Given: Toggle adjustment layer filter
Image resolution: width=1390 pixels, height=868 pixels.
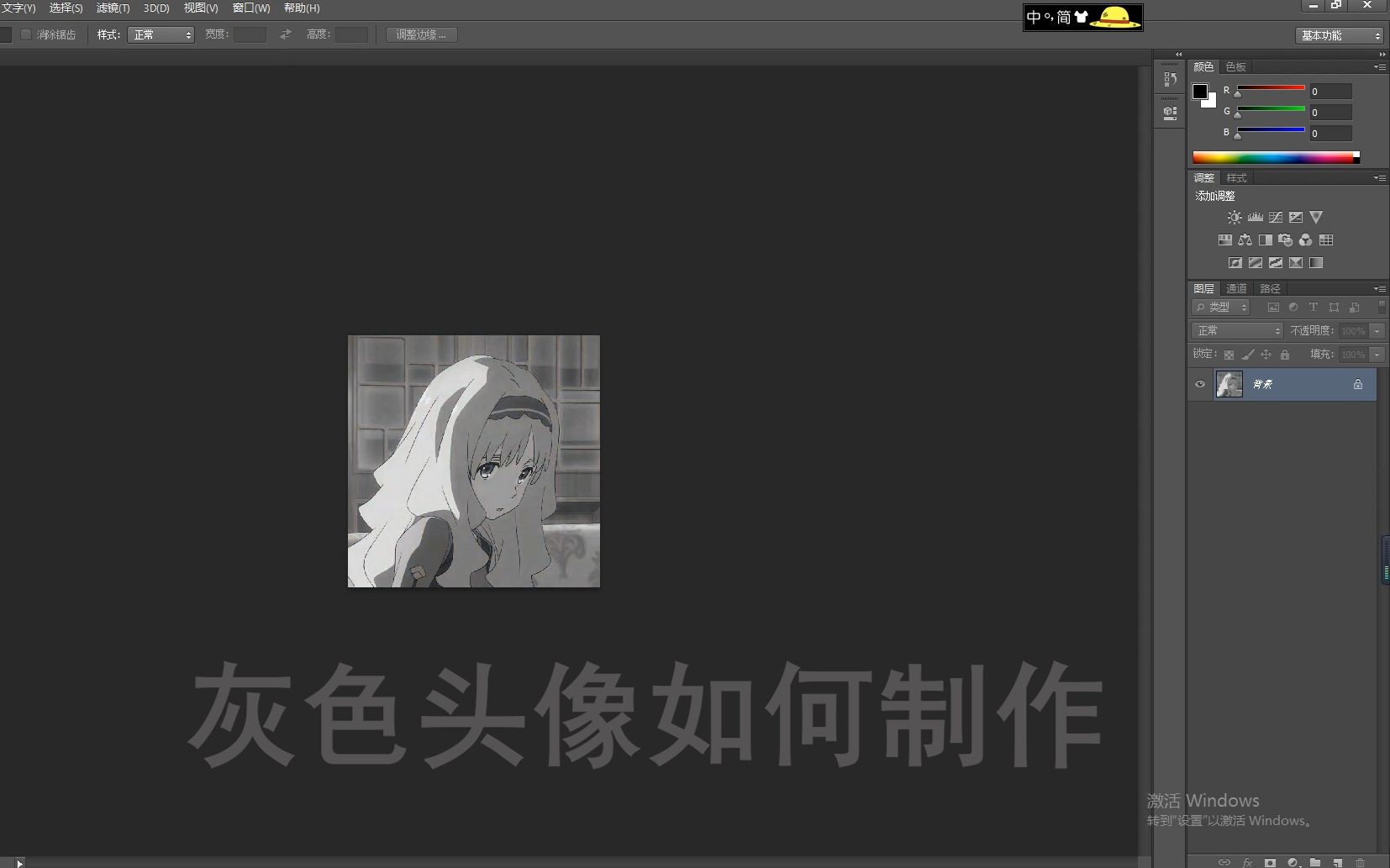Looking at the screenshot, I should pos(1293,308).
